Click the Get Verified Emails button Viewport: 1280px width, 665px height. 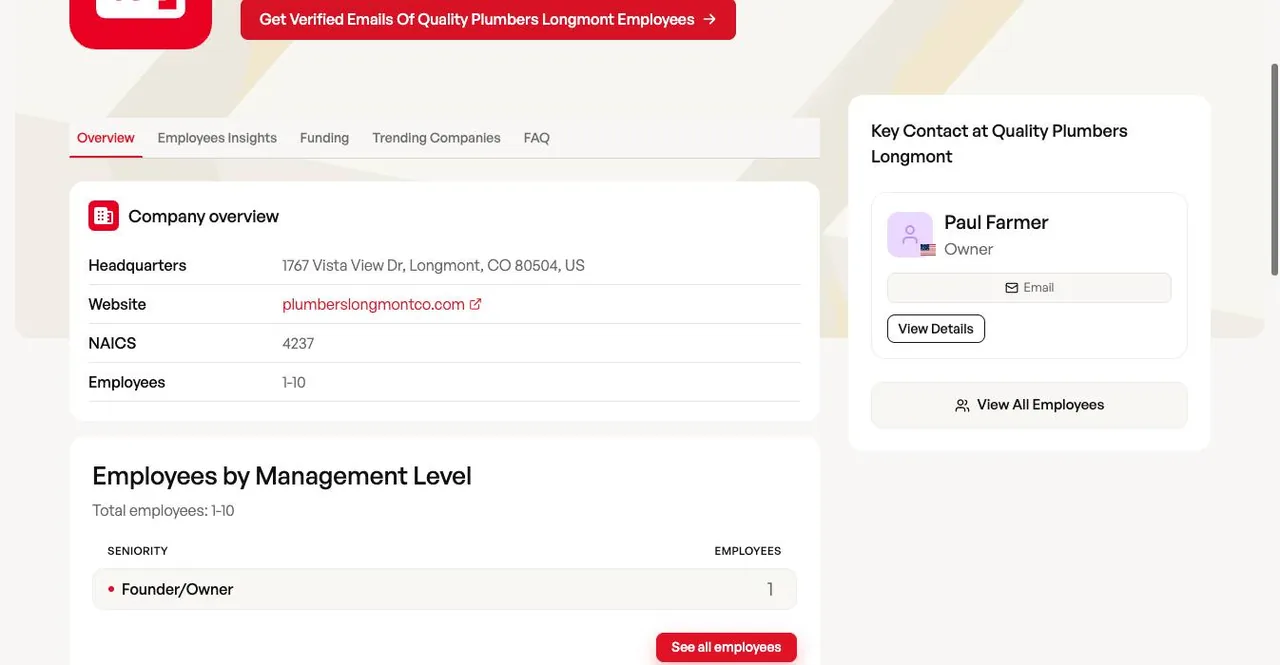(488, 19)
